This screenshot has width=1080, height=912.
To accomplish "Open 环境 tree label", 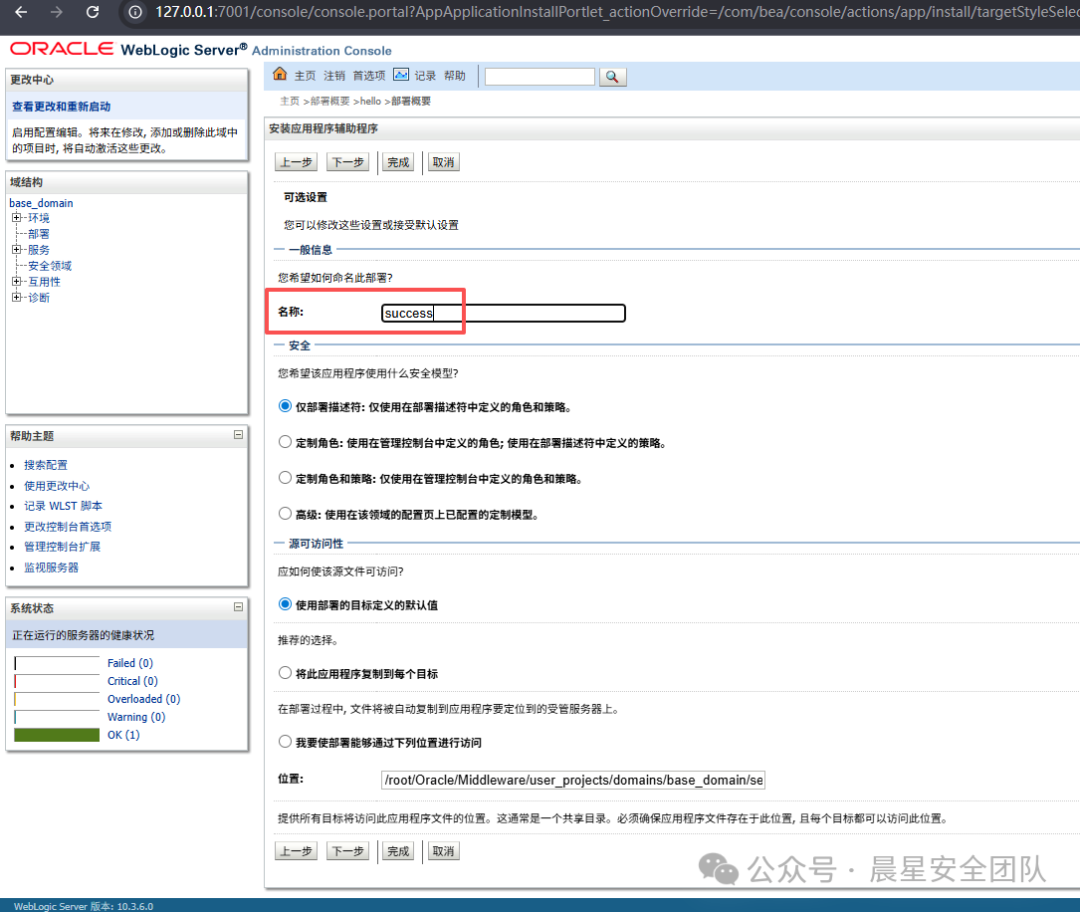I will click(39, 218).
